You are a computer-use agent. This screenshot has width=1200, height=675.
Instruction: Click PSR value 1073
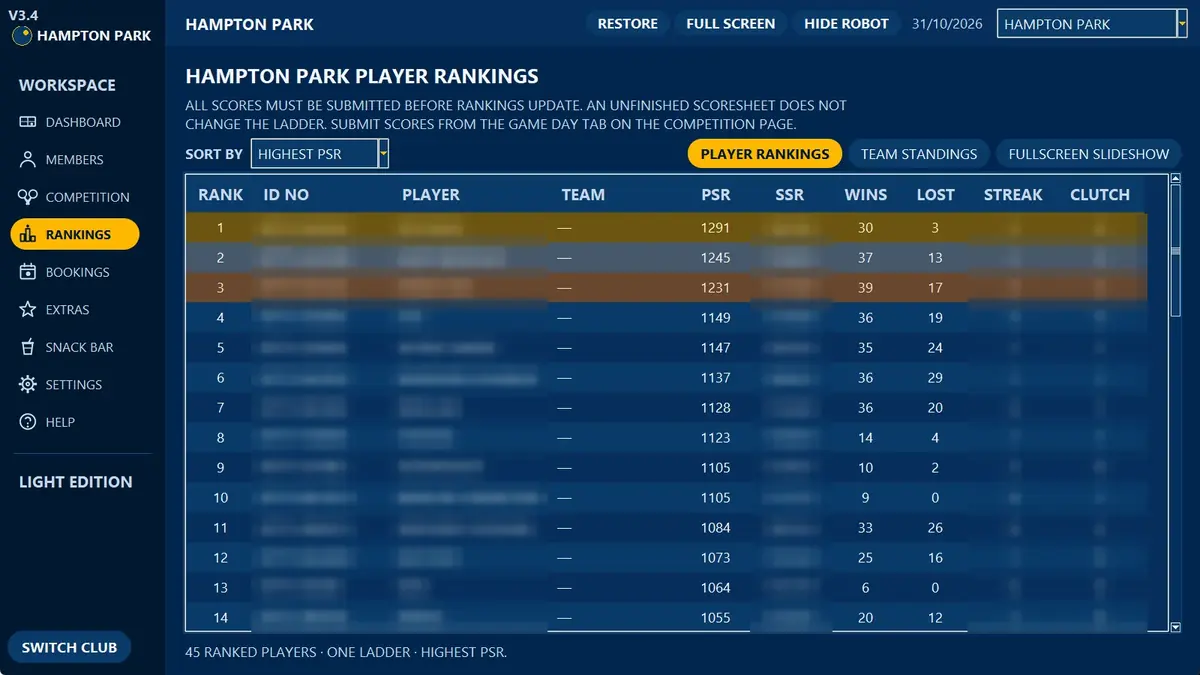click(716, 558)
